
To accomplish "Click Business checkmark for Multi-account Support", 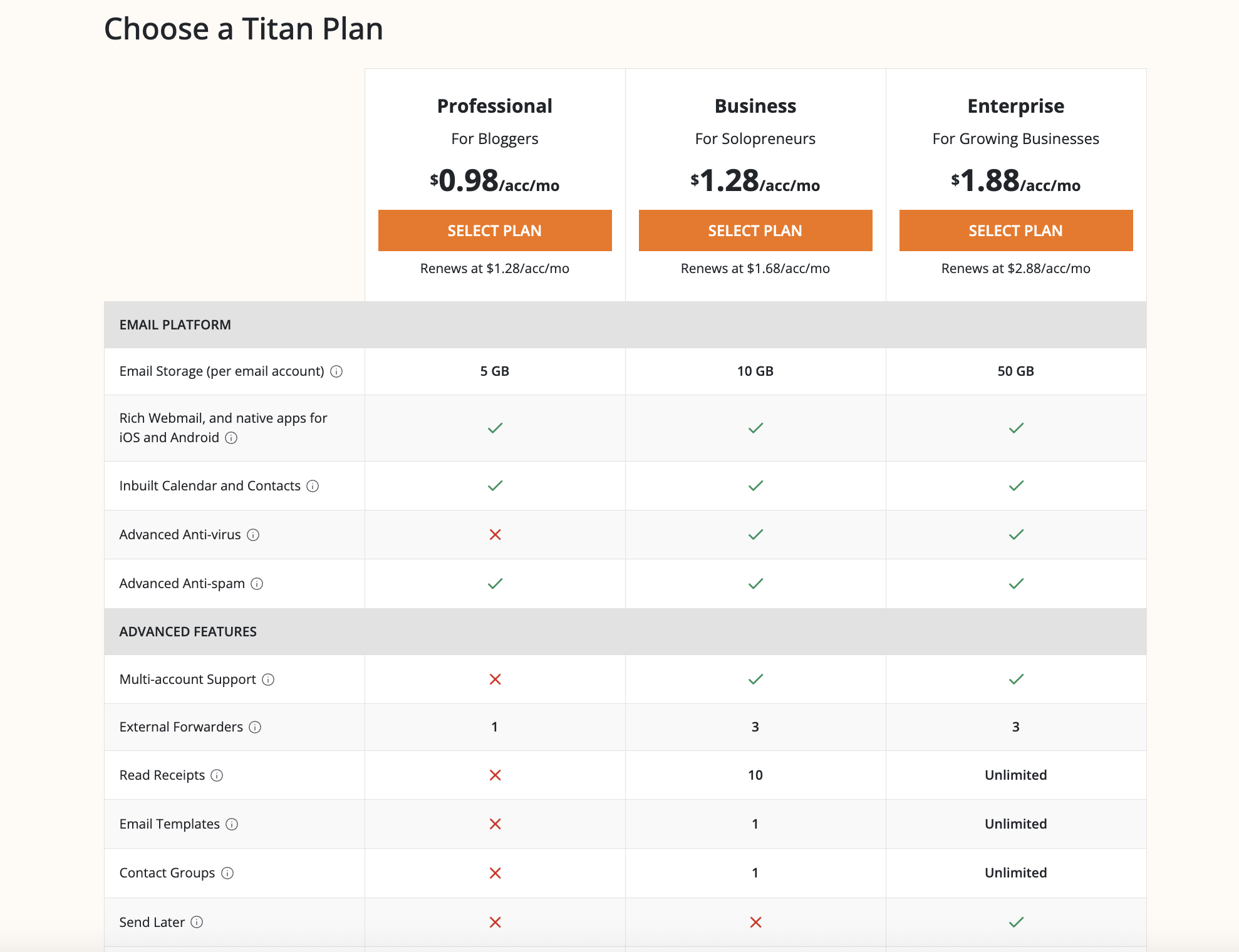I will tap(755, 679).
